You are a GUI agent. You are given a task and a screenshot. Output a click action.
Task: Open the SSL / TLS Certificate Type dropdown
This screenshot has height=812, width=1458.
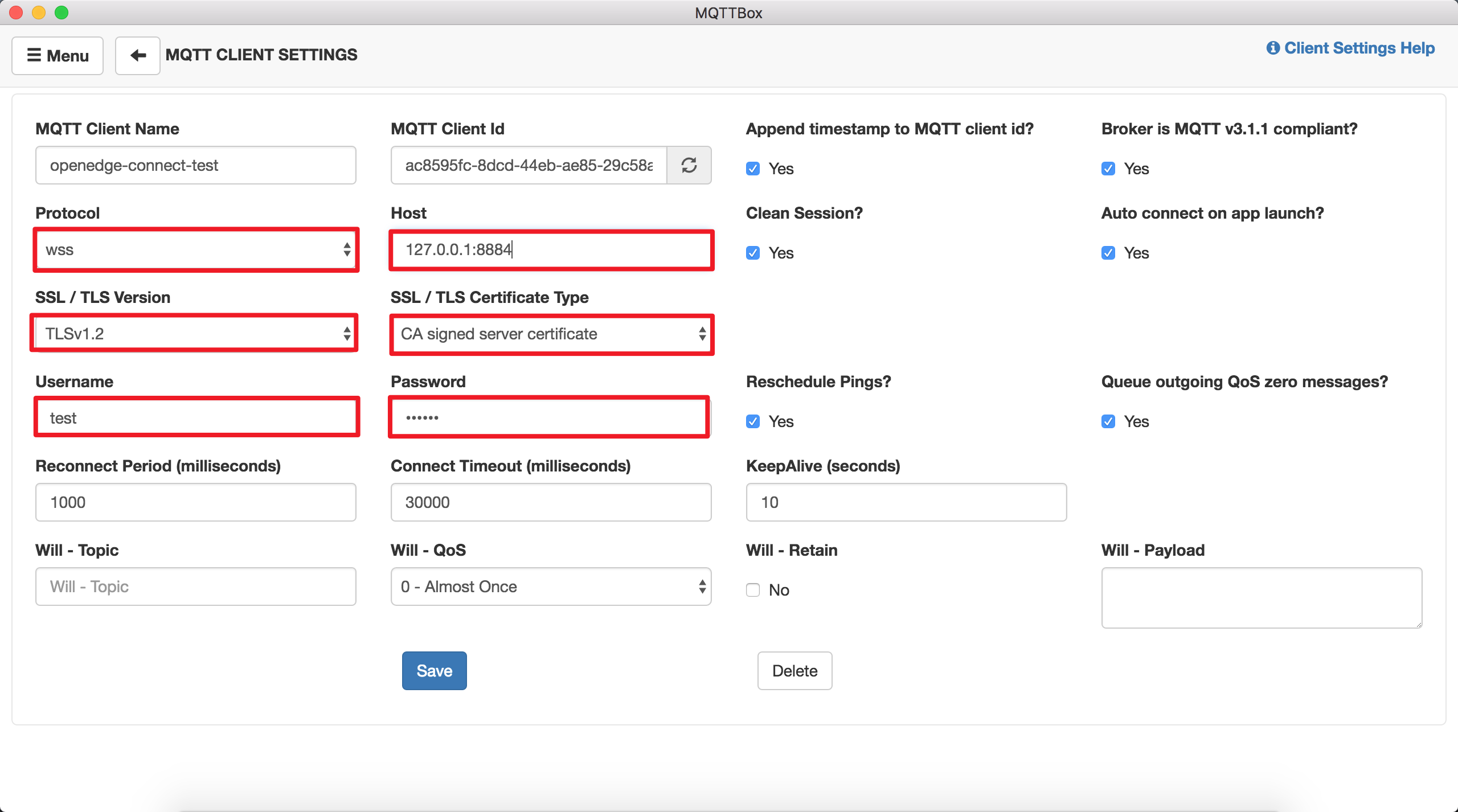(551, 334)
